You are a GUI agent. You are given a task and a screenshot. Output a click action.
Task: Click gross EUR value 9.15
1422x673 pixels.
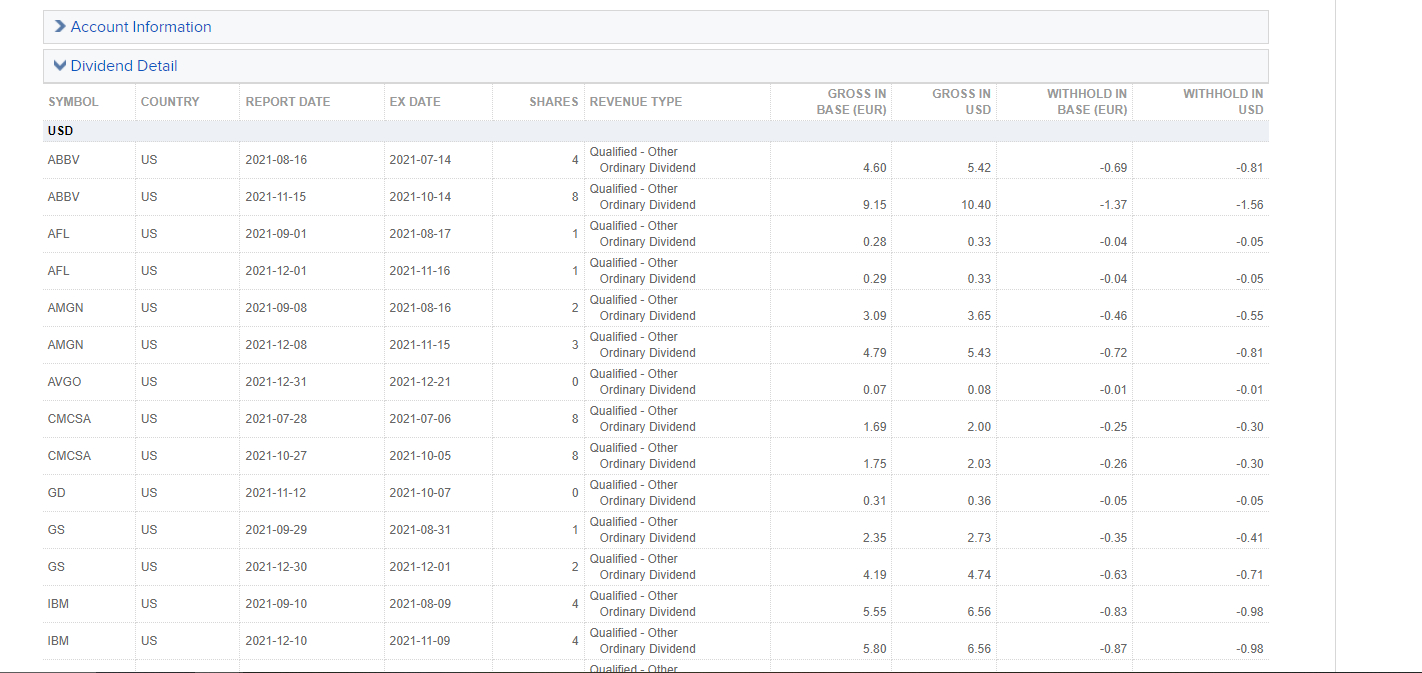coord(875,205)
